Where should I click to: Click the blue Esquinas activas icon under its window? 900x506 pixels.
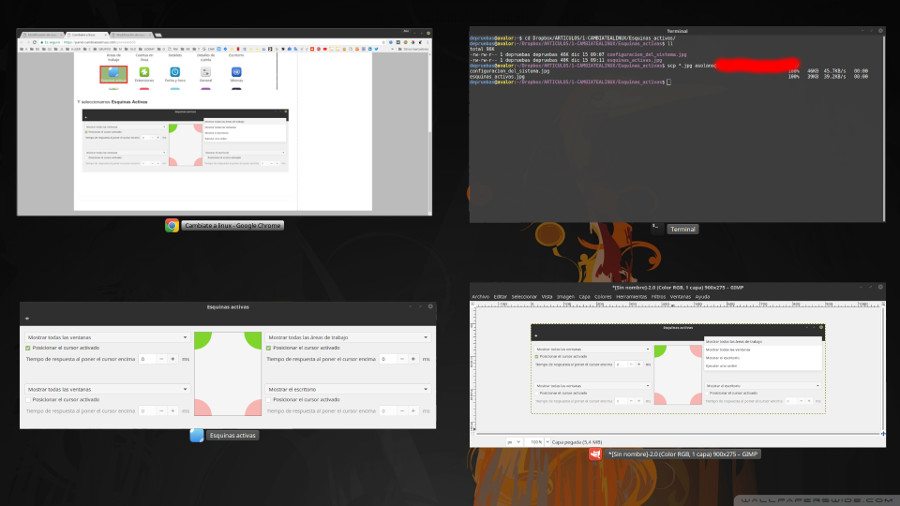[x=196, y=435]
